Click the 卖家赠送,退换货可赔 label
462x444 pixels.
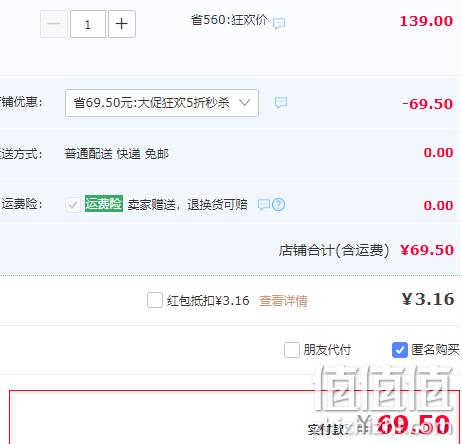(x=187, y=204)
